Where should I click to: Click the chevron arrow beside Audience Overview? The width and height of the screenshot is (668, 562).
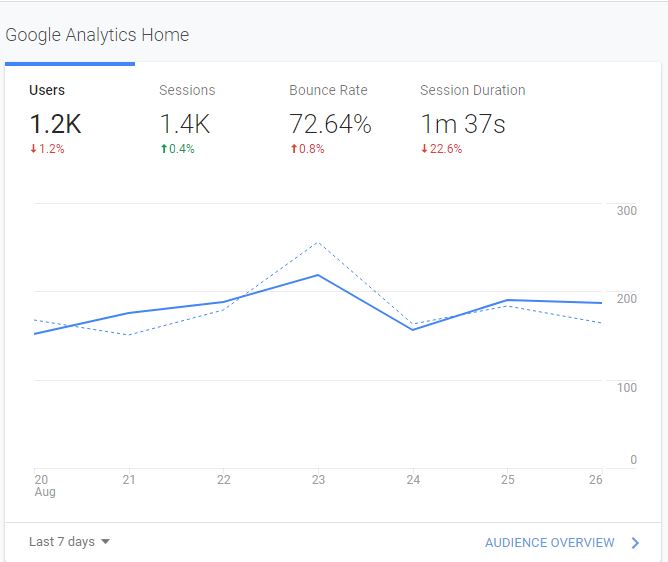(x=635, y=542)
